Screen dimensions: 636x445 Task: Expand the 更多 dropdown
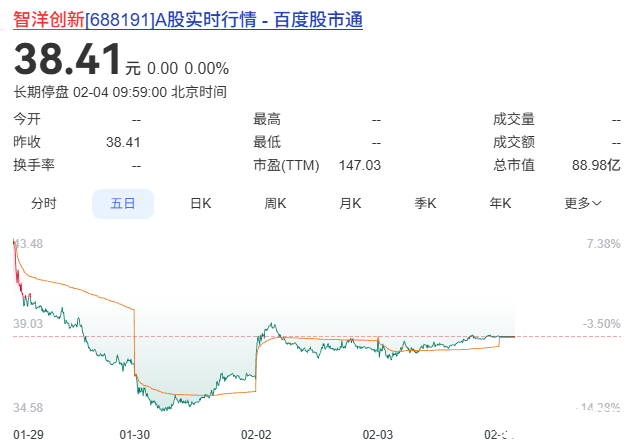(x=583, y=203)
